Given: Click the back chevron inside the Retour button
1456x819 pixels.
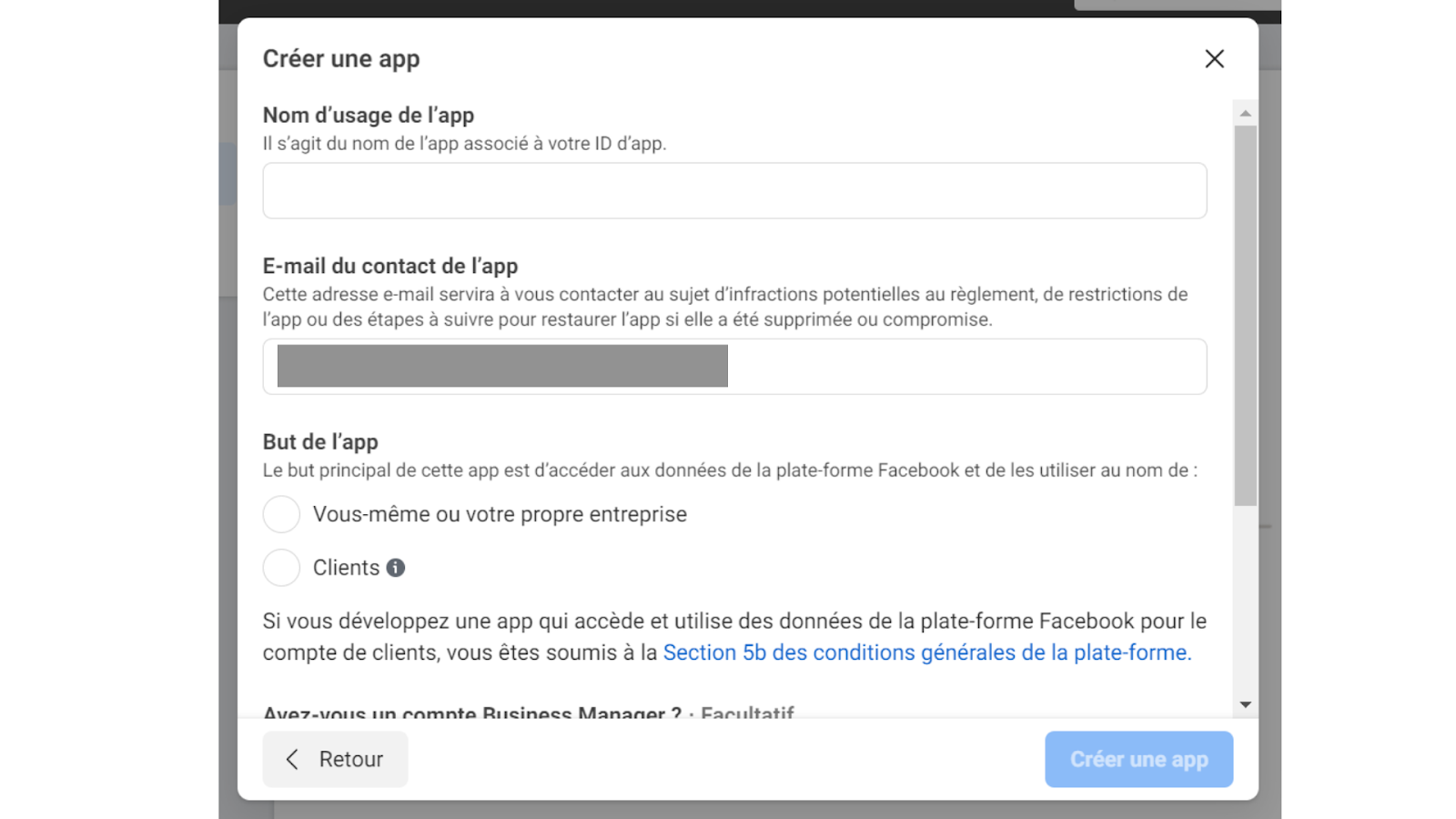Looking at the screenshot, I should pos(291,759).
